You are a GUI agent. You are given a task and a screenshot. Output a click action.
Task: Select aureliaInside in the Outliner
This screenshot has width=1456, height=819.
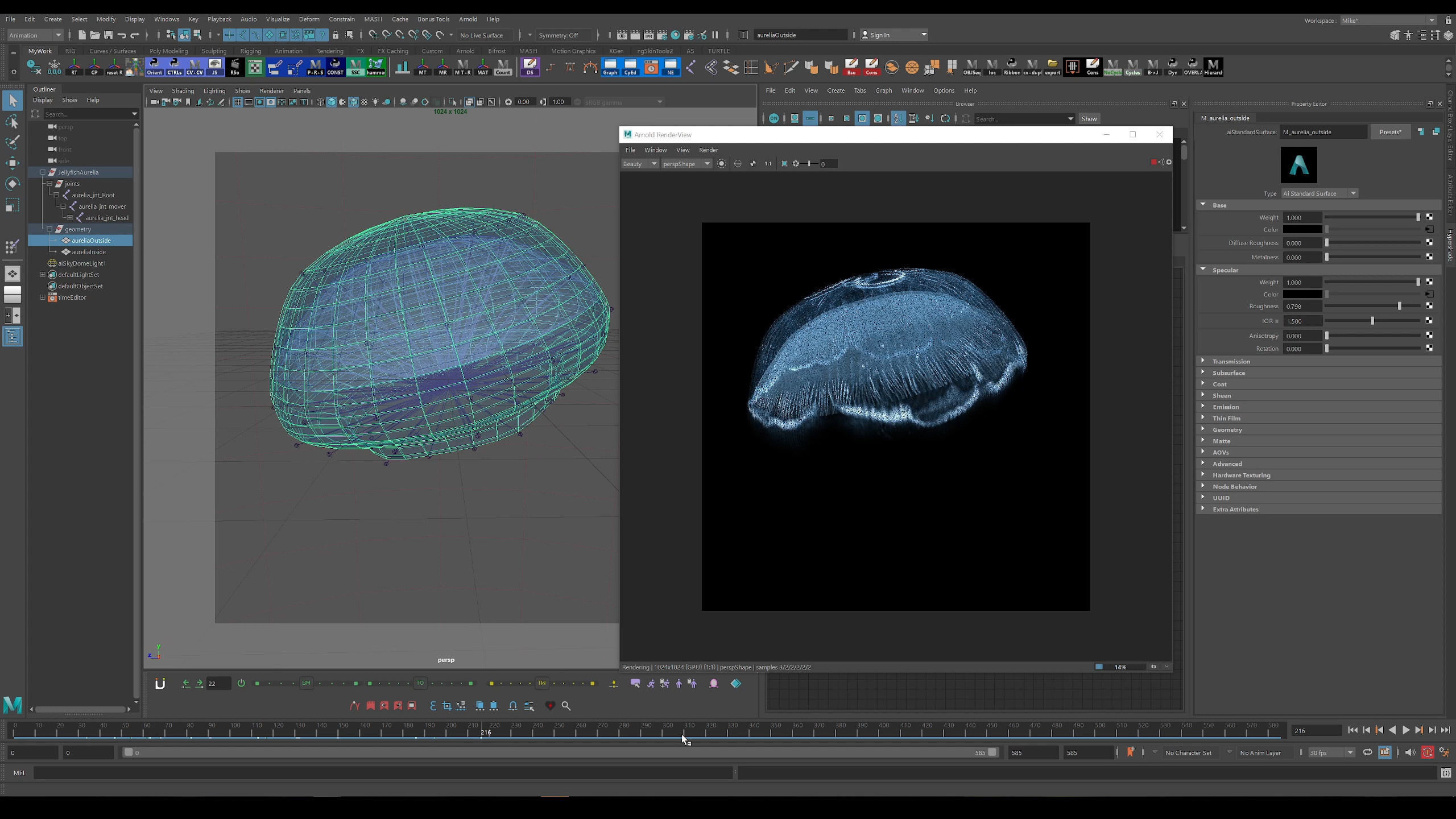point(89,252)
